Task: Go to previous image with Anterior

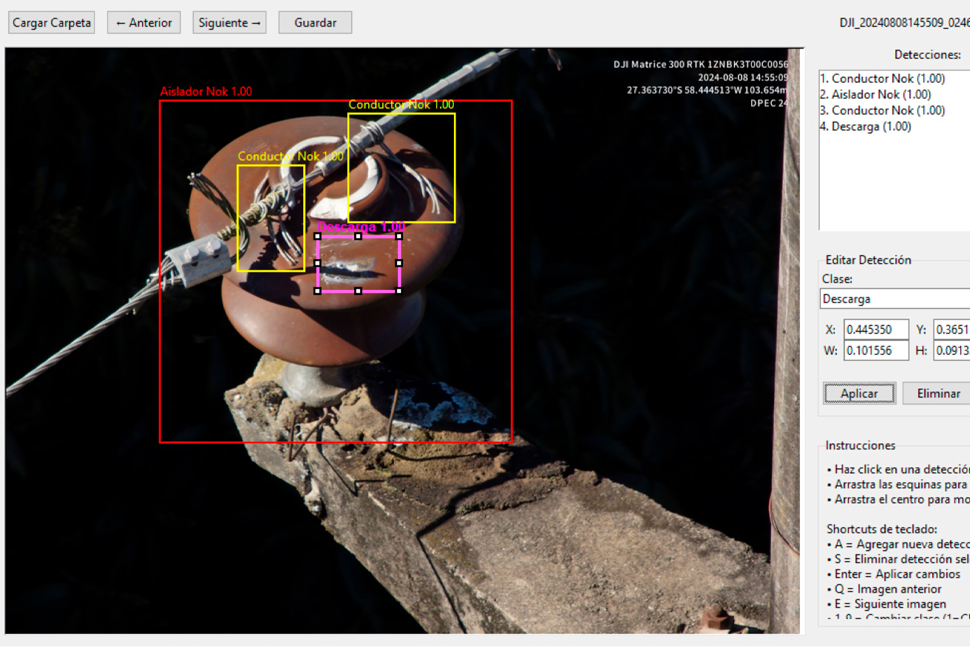Action: pos(144,23)
